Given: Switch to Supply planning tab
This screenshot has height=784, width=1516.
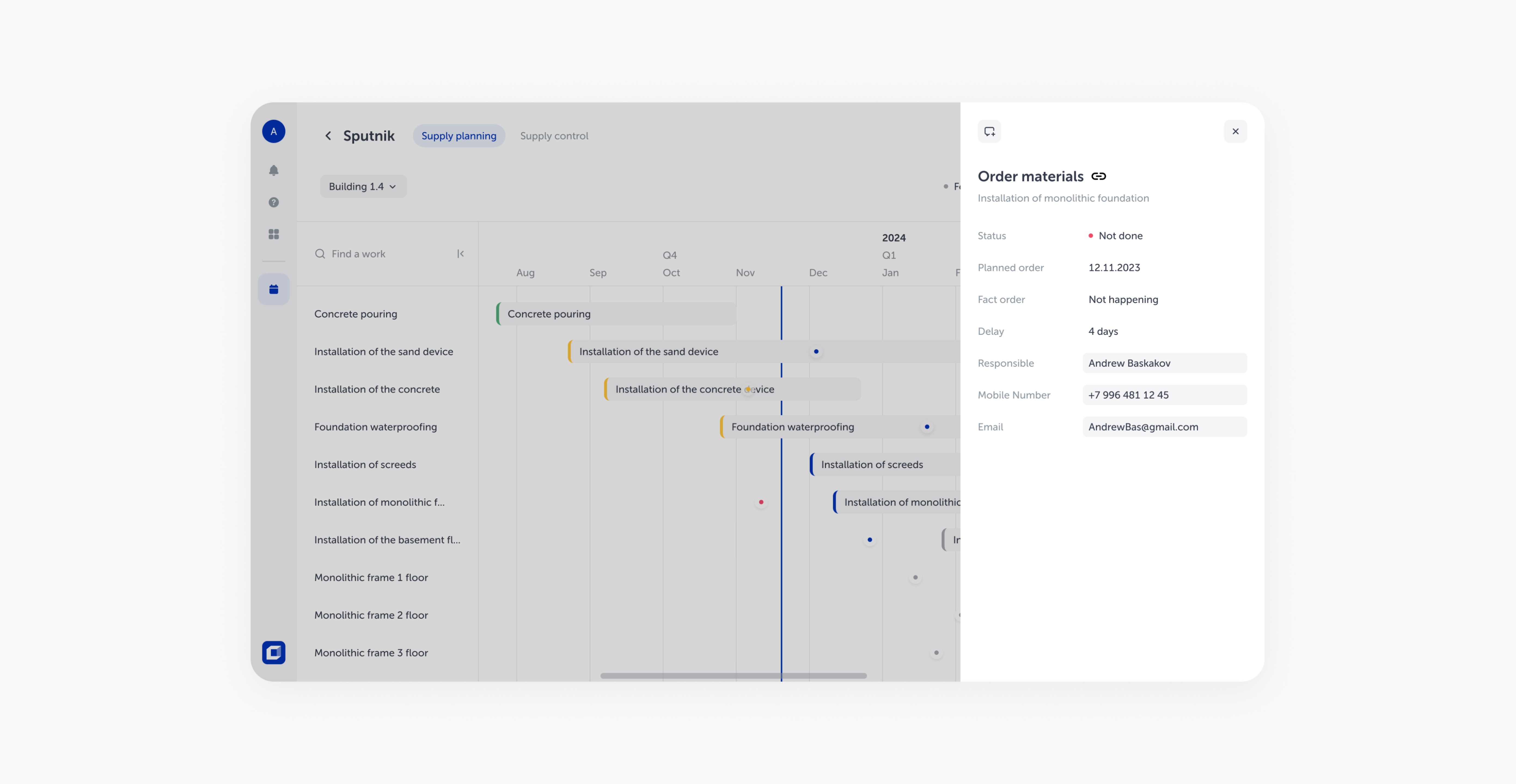Looking at the screenshot, I should [459, 136].
